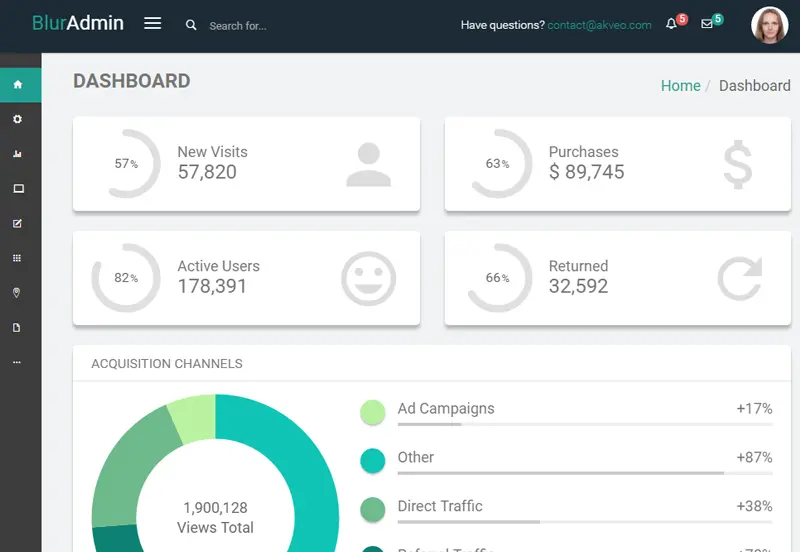Open the edit form sidebar icon
Screen dimensions: 800x552
point(17,223)
